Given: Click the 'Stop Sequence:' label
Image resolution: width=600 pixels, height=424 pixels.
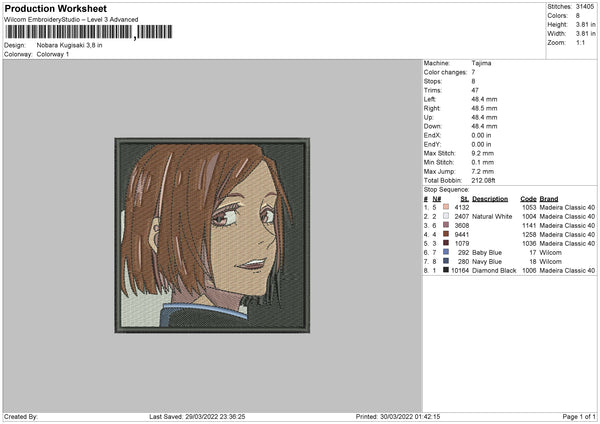Looking at the screenshot, I should coord(446,189).
